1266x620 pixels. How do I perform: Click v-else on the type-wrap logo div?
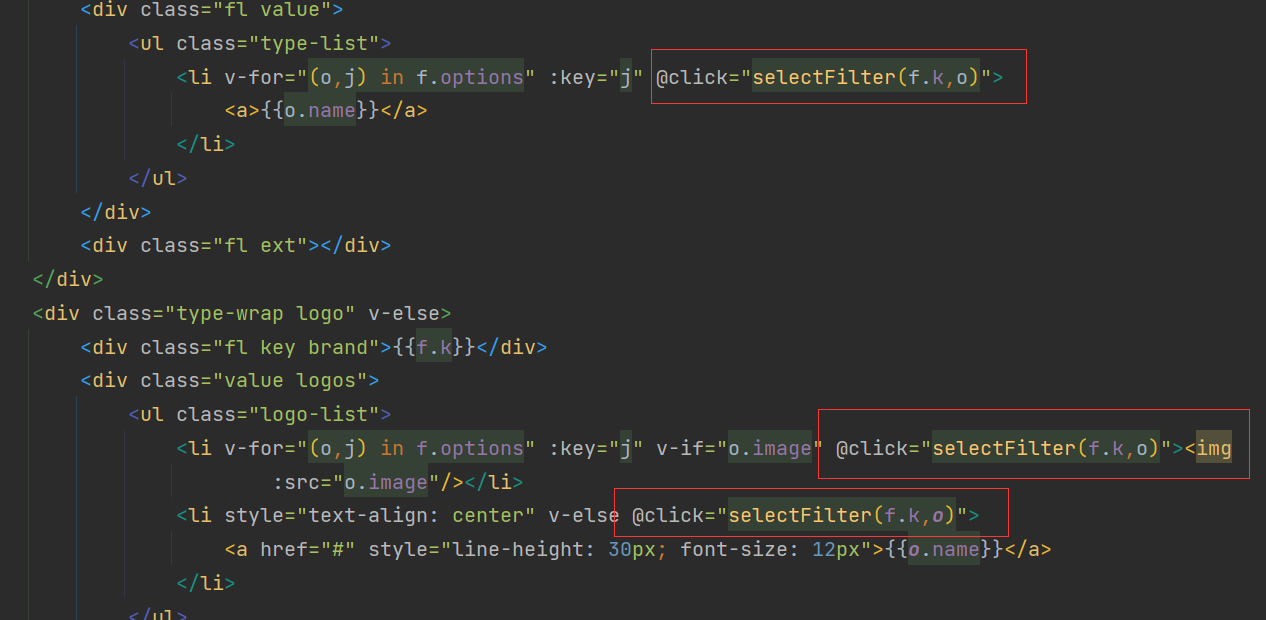coord(404,313)
